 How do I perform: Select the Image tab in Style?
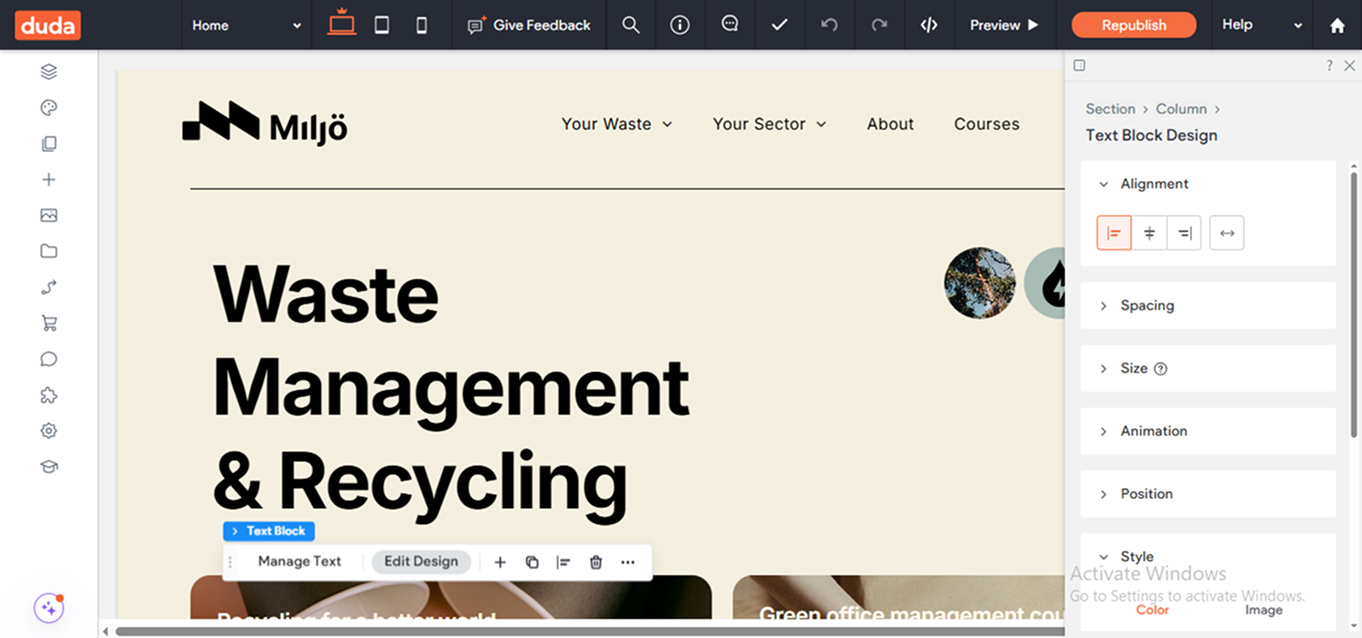pos(1264,610)
